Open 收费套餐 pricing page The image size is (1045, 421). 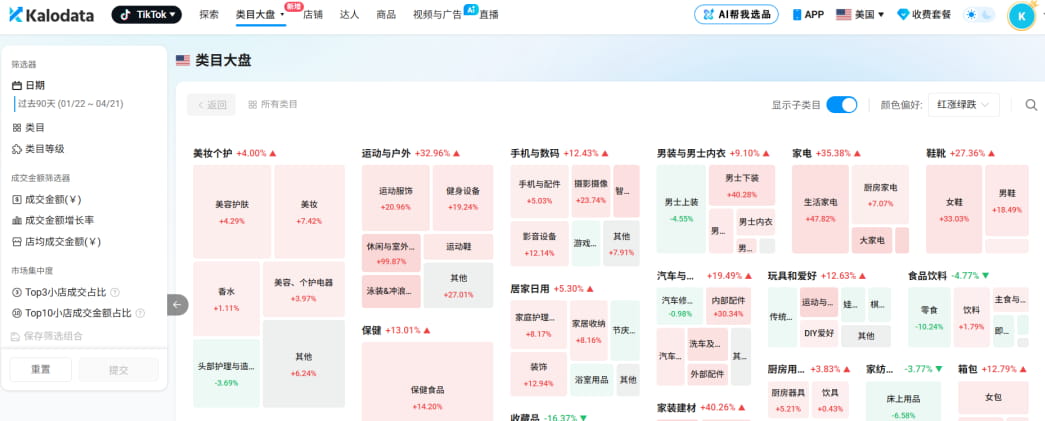[x=924, y=14]
